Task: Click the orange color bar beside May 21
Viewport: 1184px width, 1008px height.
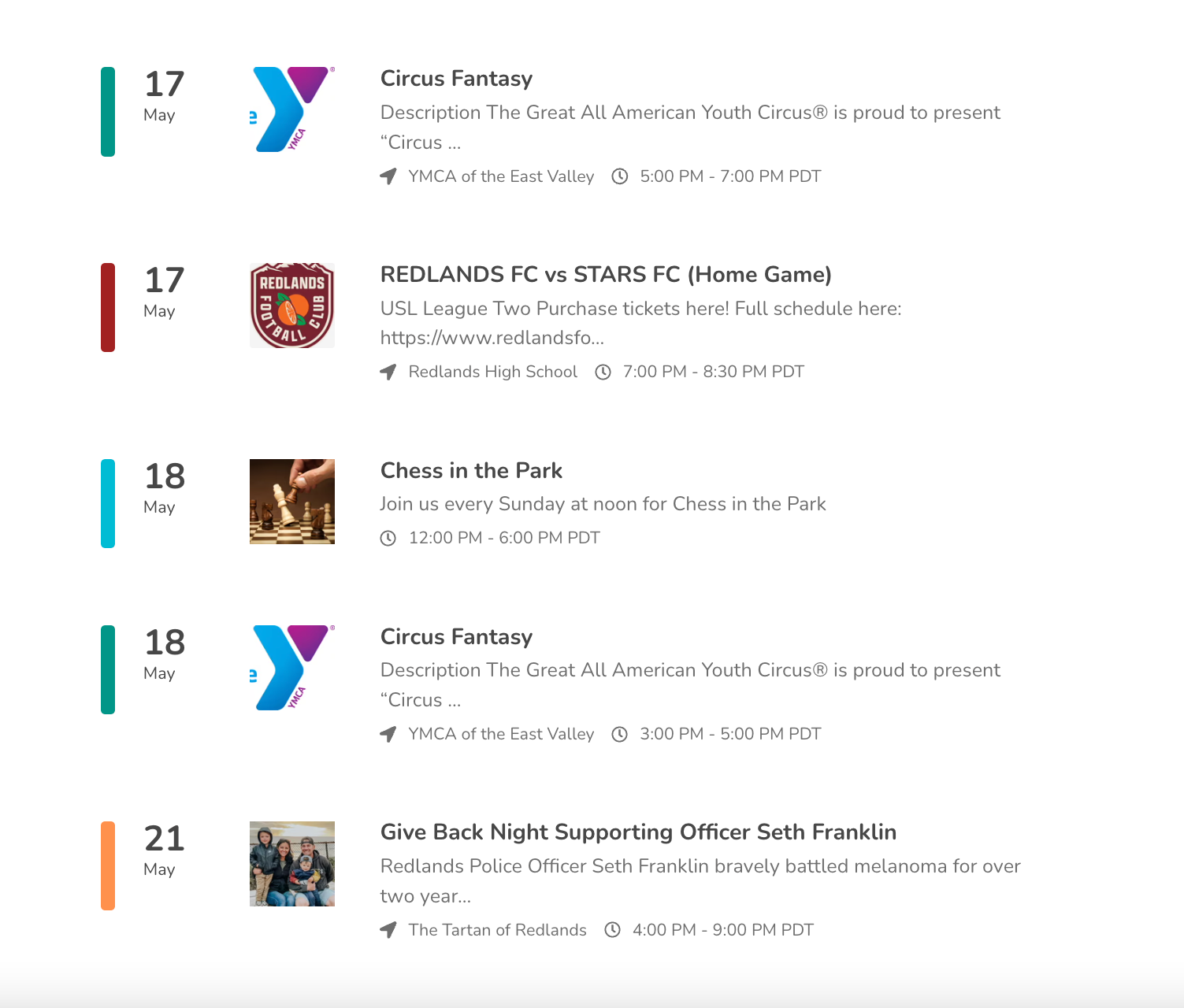Action: [108, 865]
